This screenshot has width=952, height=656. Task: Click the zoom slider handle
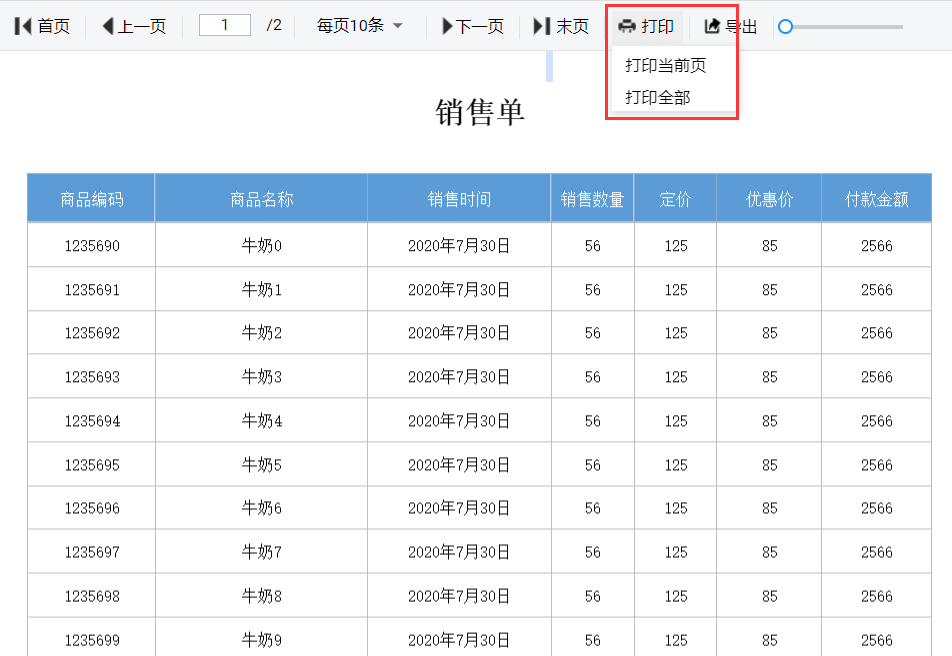pyautogui.click(x=785, y=27)
